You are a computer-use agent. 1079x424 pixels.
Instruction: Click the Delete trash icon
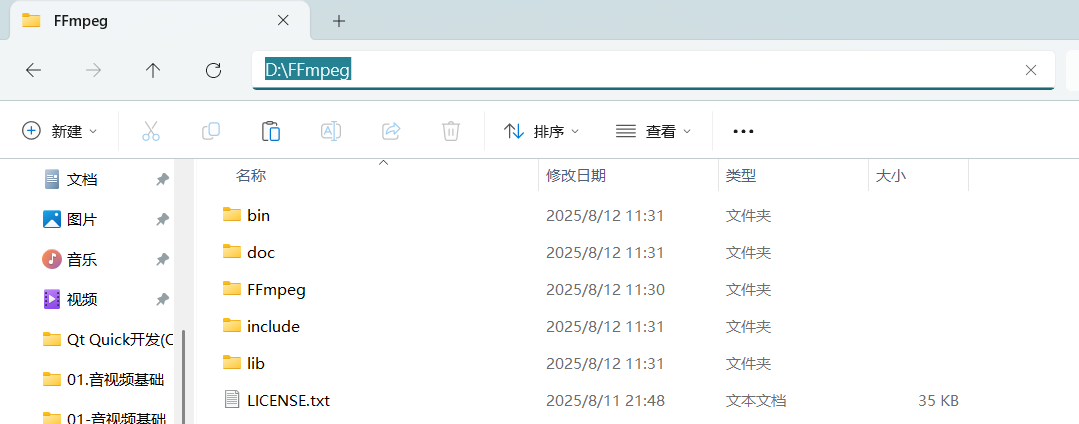tap(451, 131)
